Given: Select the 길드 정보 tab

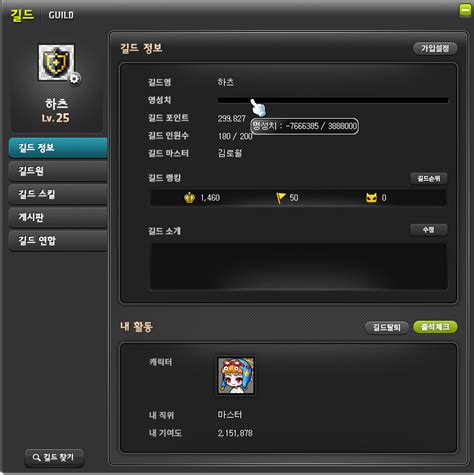Looking at the screenshot, I should (58, 148).
